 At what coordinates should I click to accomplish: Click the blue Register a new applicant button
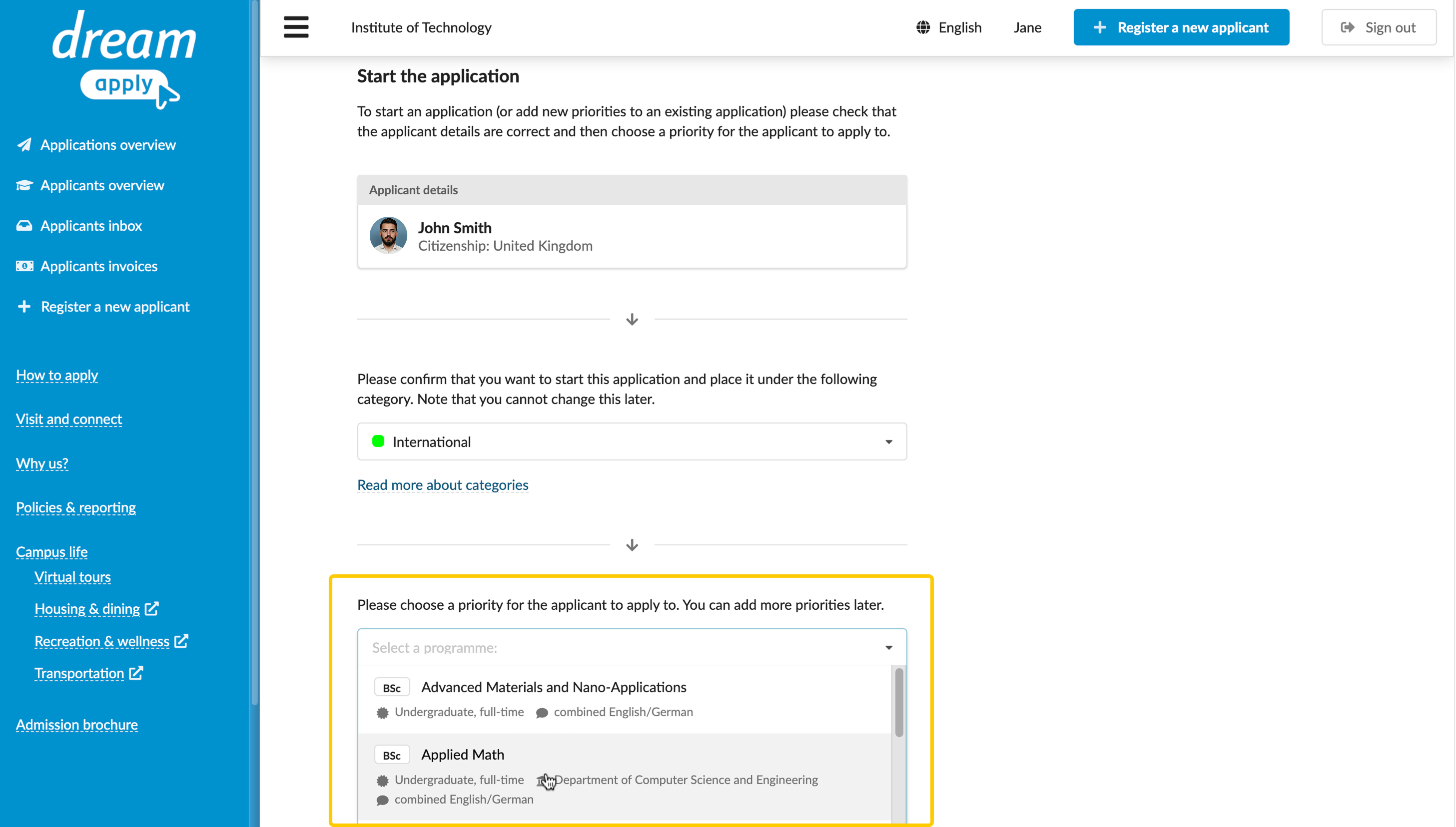coord(1181,27)
